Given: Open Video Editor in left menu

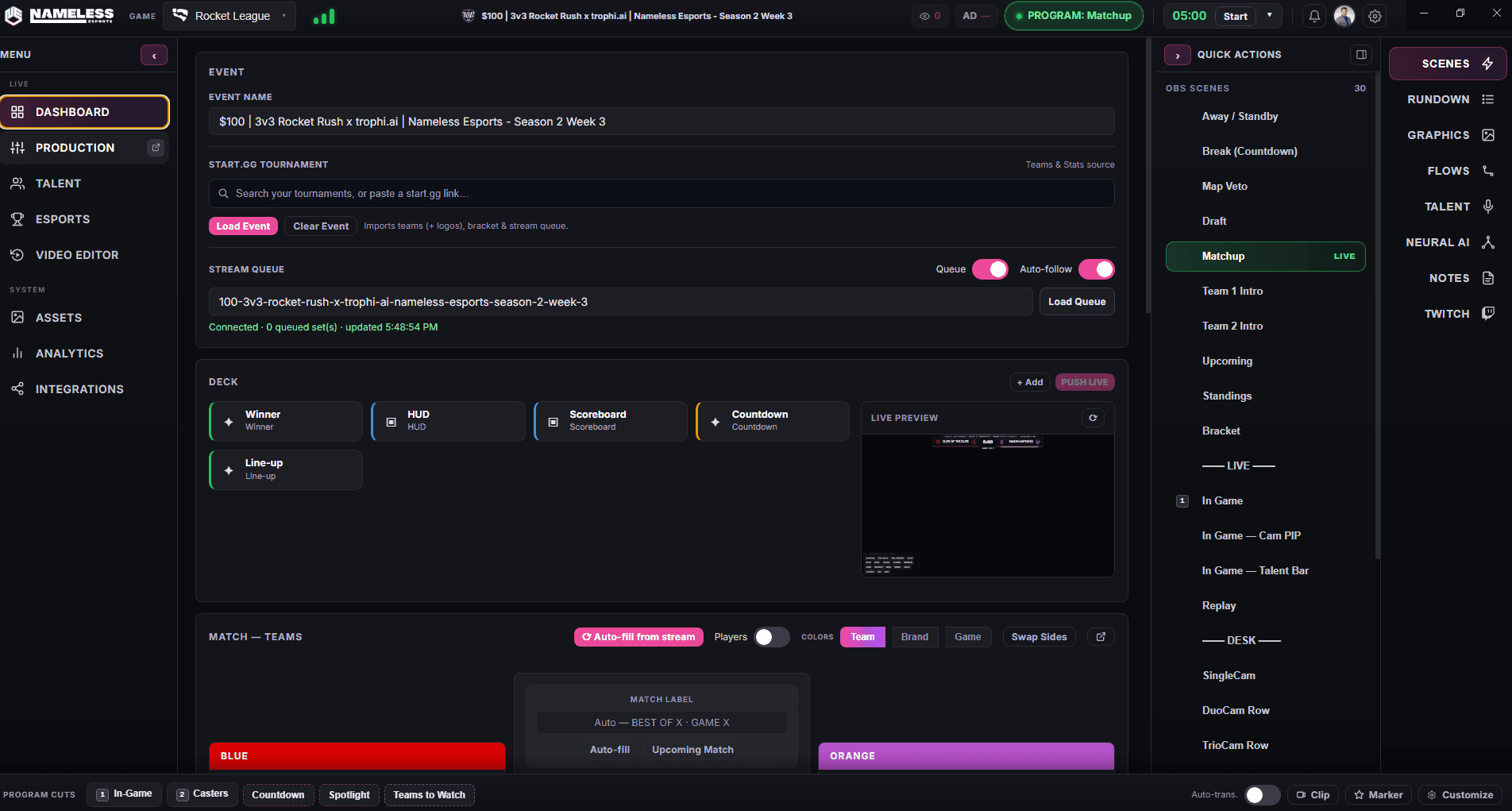Looking at the screenshot, I should (85, 255).
